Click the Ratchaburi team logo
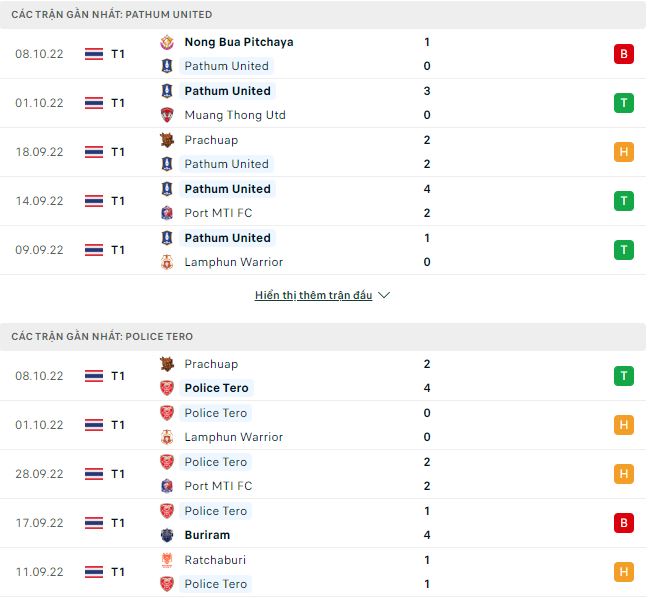 pyautogui.click(x=167, y=560)
